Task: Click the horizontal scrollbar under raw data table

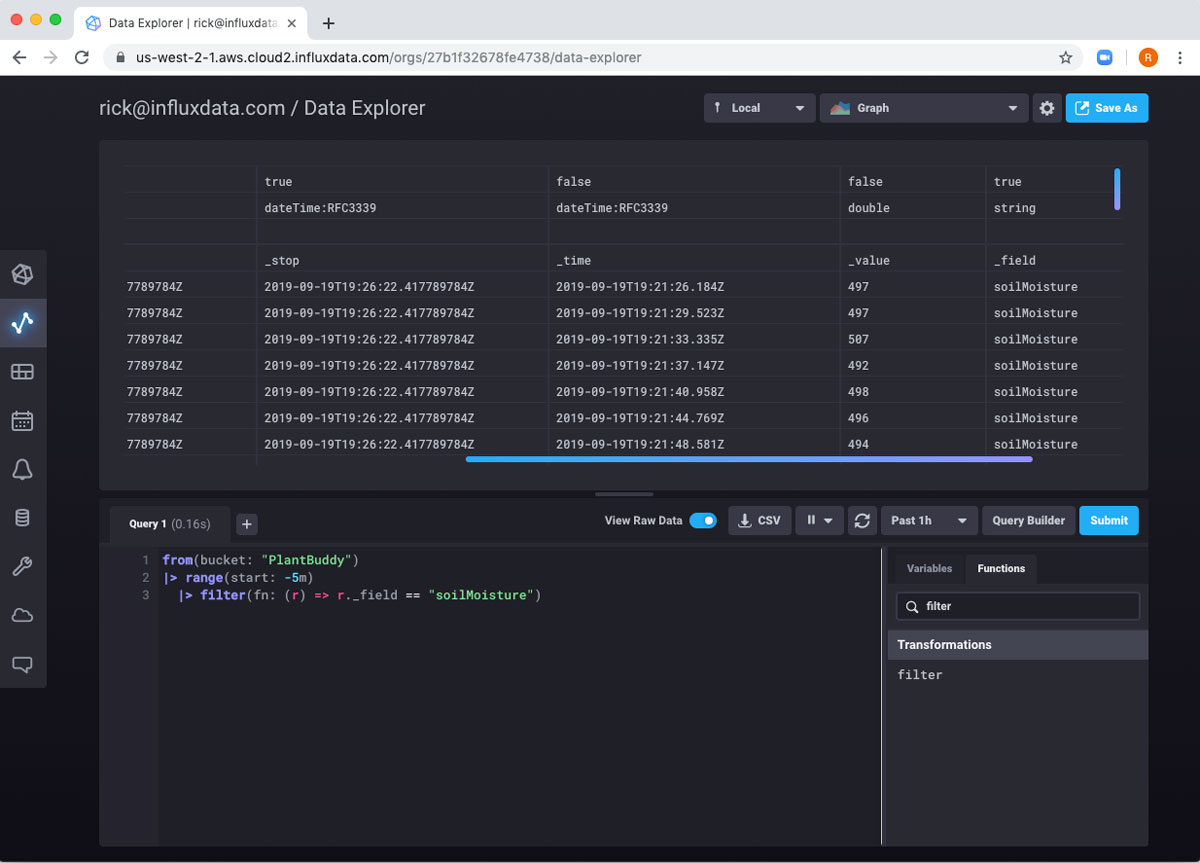Action: point(748,460)
